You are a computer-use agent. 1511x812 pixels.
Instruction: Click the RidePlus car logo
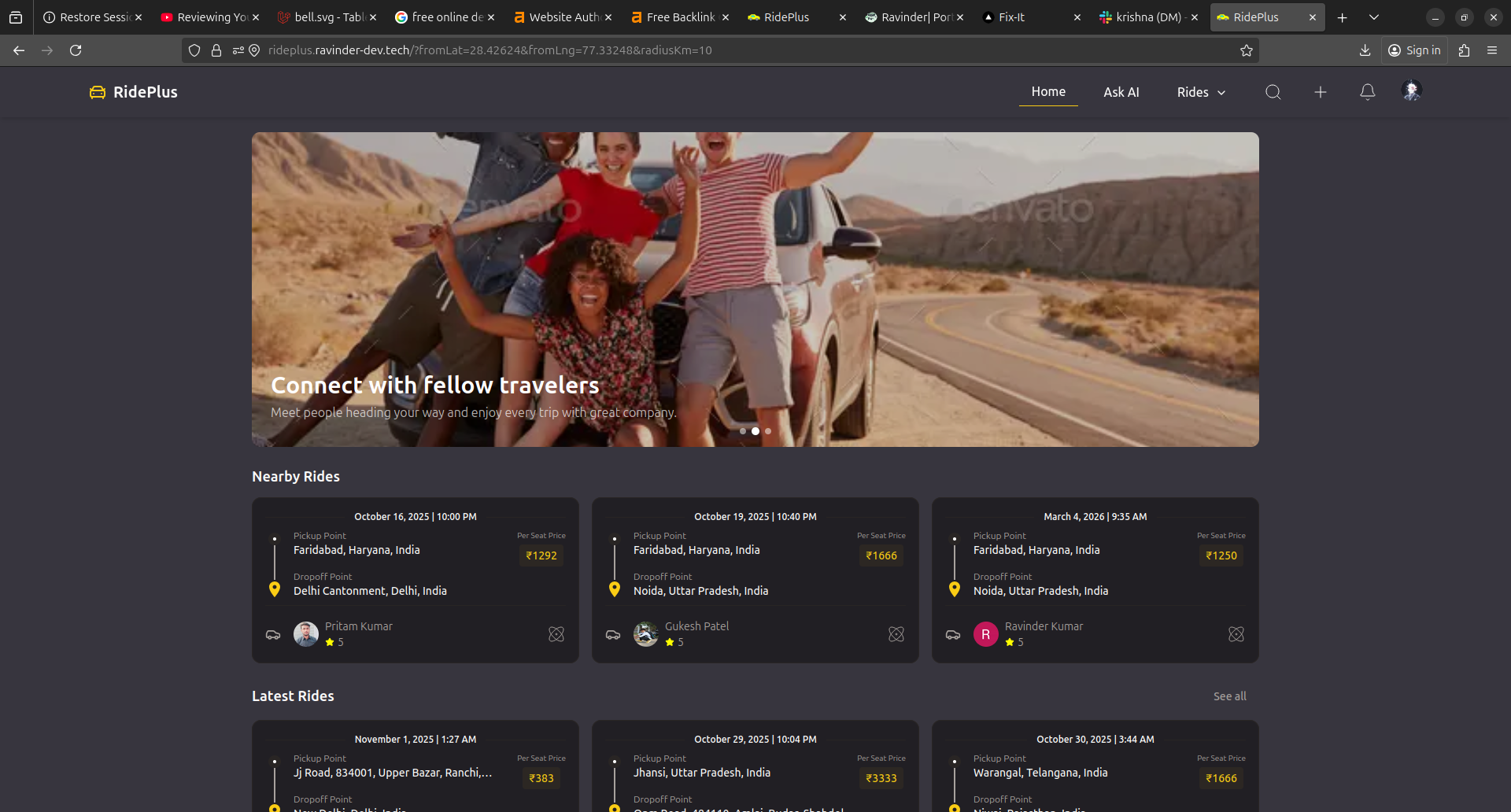tap(97, 92)
